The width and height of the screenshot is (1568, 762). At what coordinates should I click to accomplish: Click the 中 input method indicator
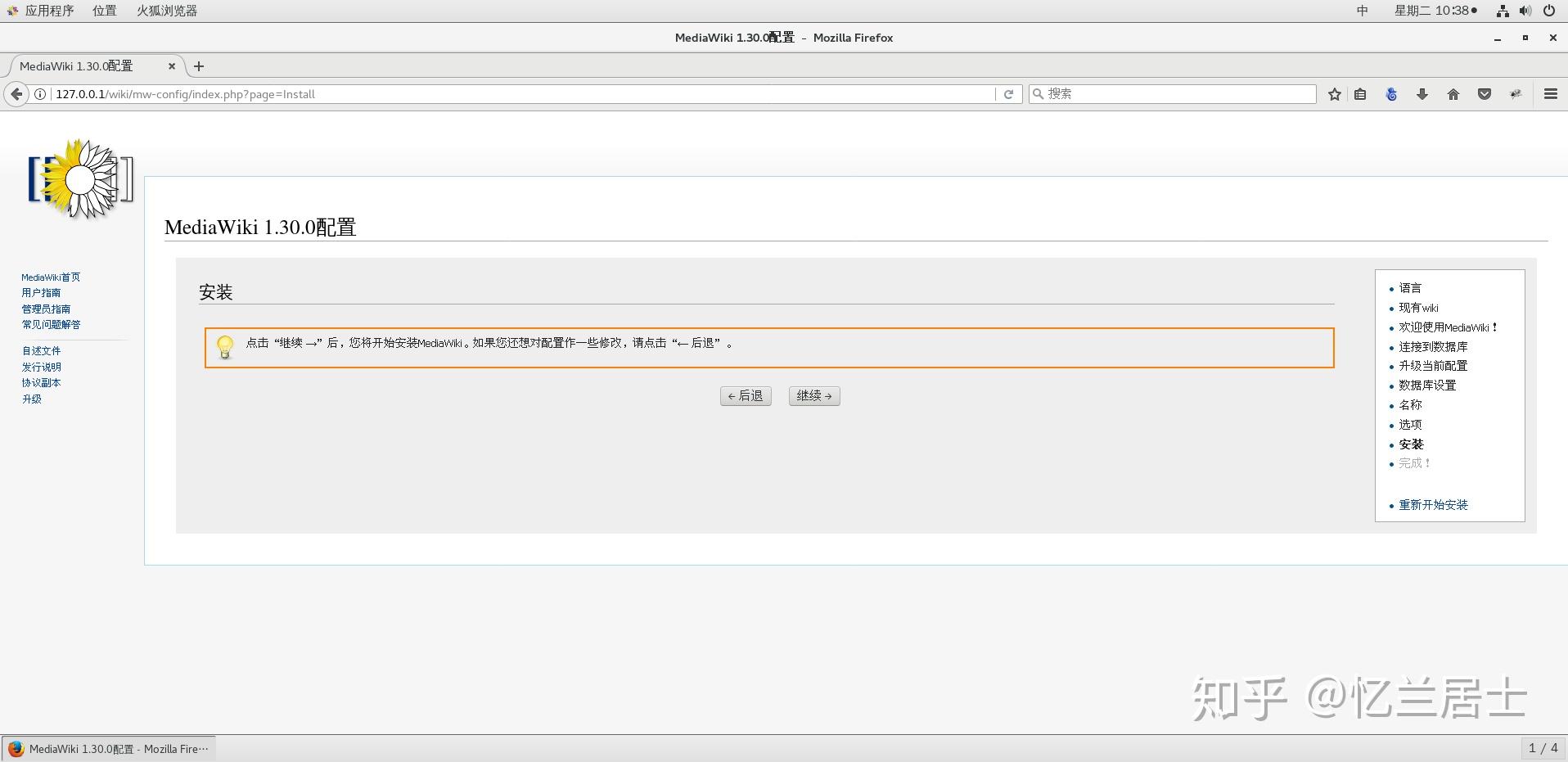pos(1363,11)
